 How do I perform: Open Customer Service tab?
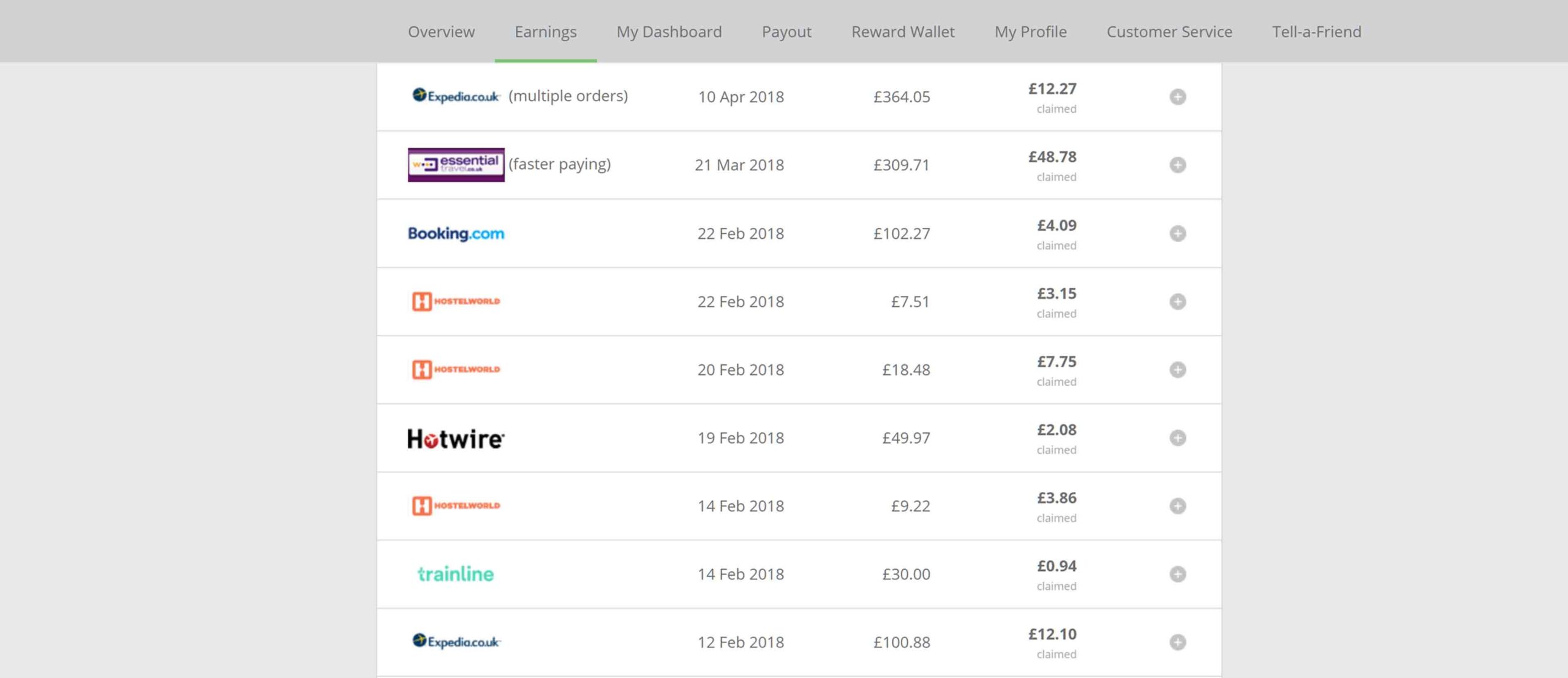click(x=1169, y=31)
